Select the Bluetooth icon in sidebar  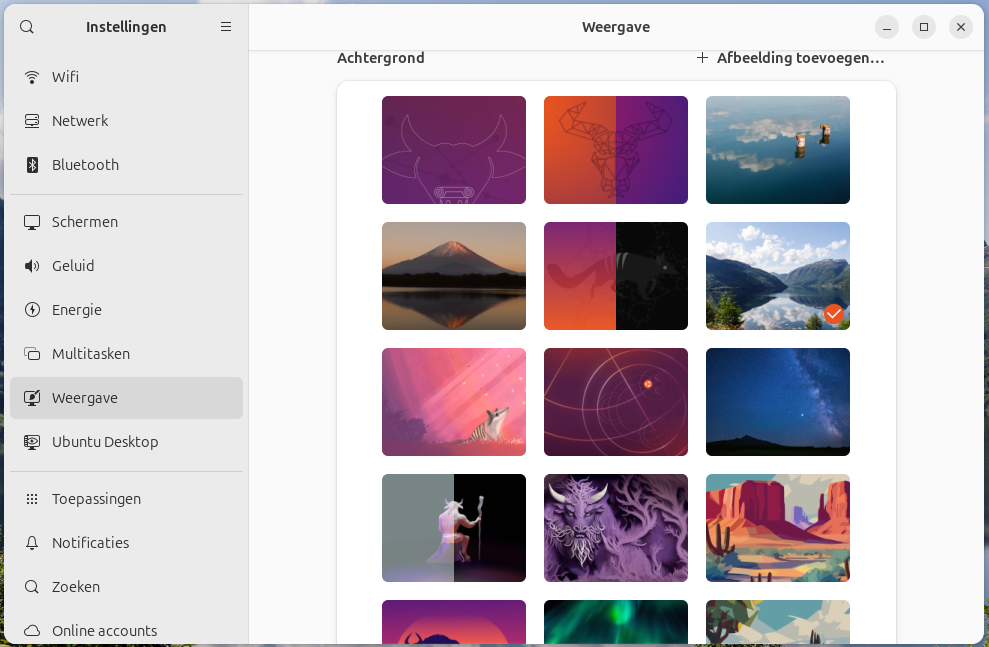32,165
